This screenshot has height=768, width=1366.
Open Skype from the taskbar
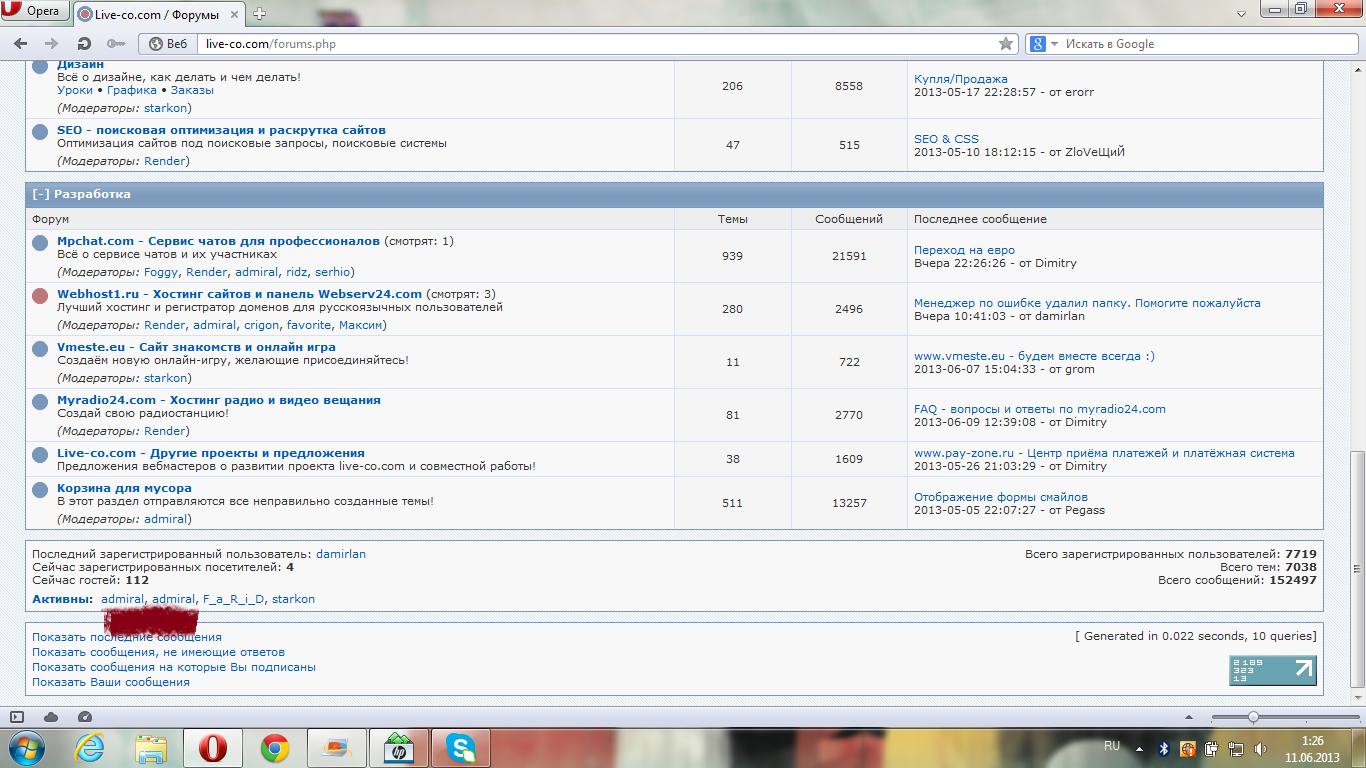(x=461, y=748)
